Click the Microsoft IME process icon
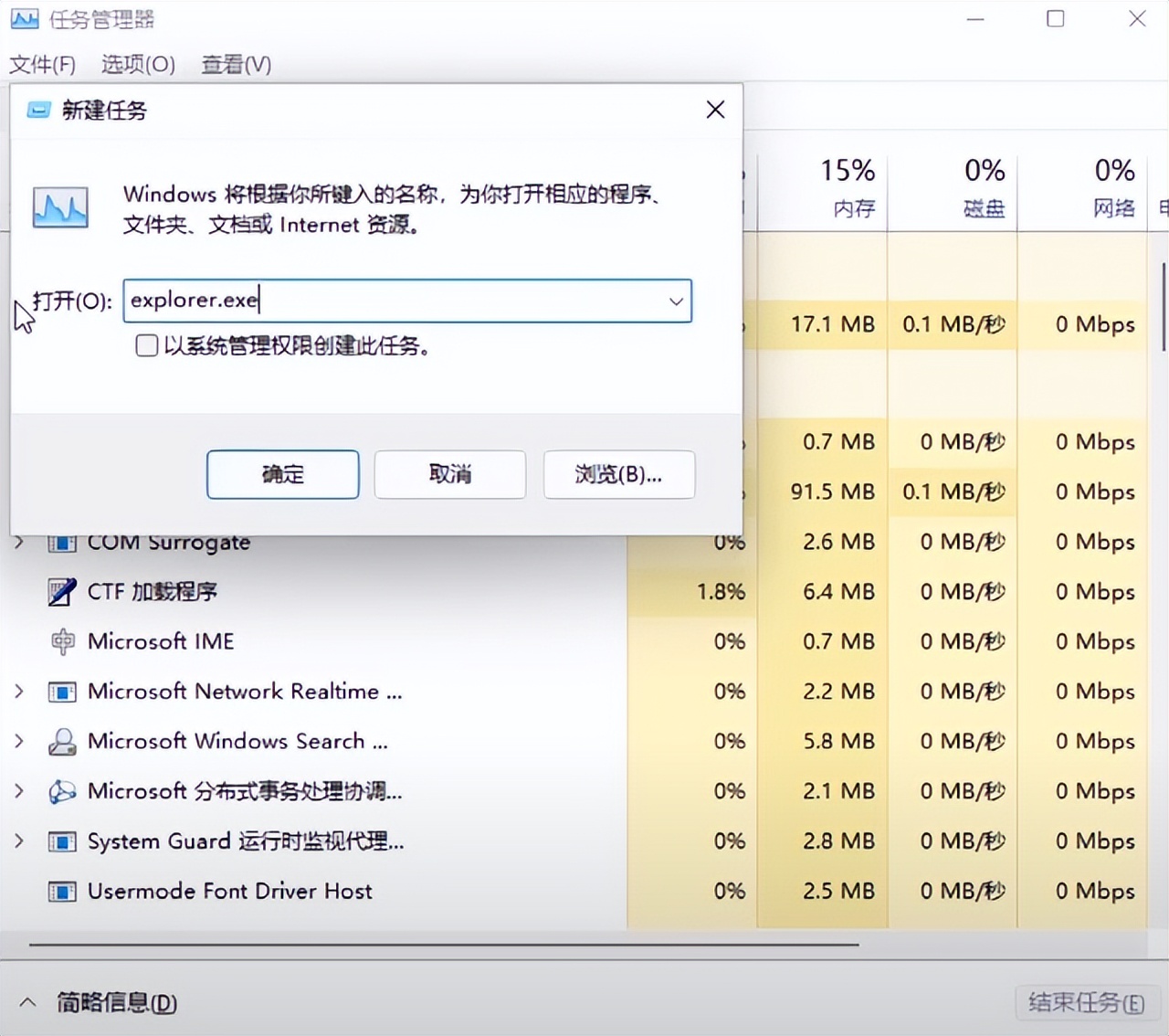This screenshot has width=1169, height=1036. pyautogui.click(x=61, y=641)
